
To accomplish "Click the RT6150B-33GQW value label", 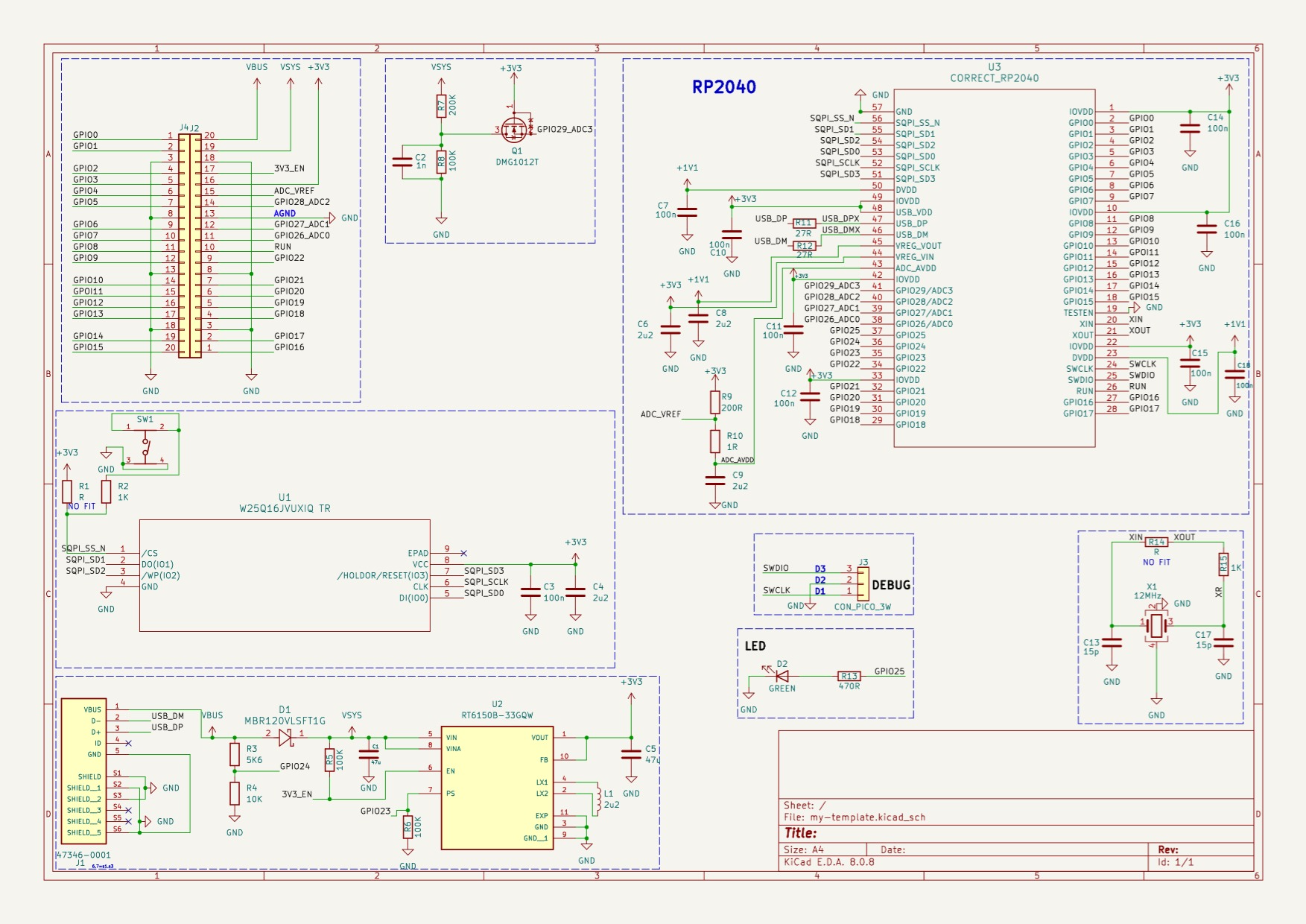I will click(x=497, y=715).
